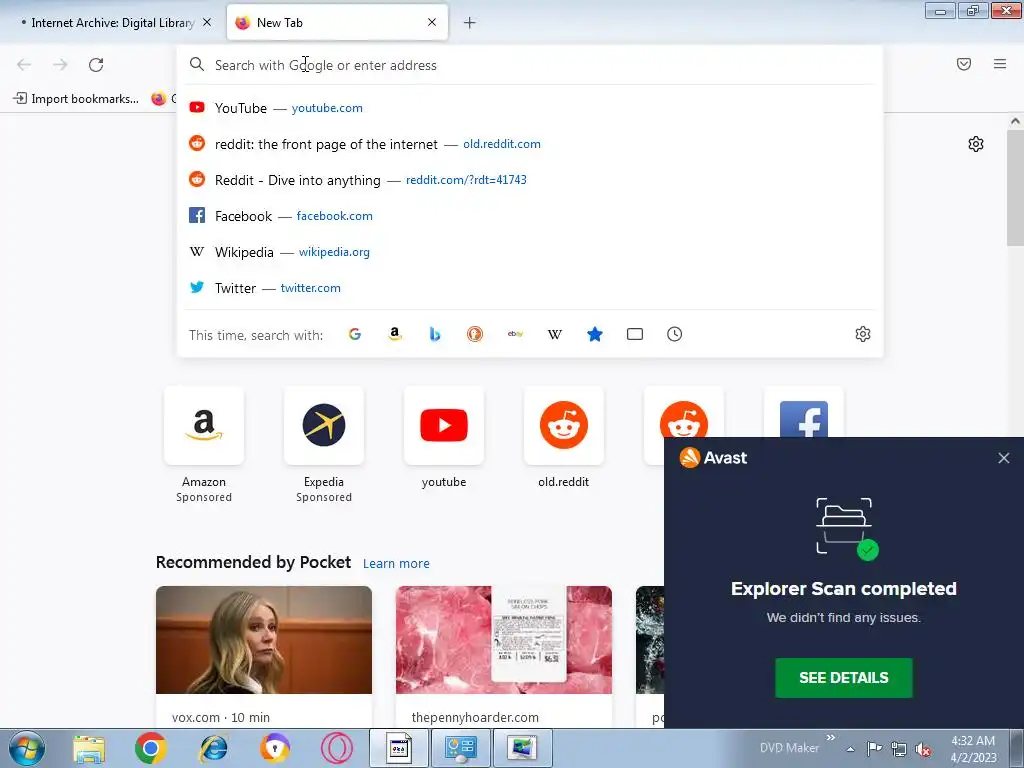Click the network tray icon

pos(899,749)
